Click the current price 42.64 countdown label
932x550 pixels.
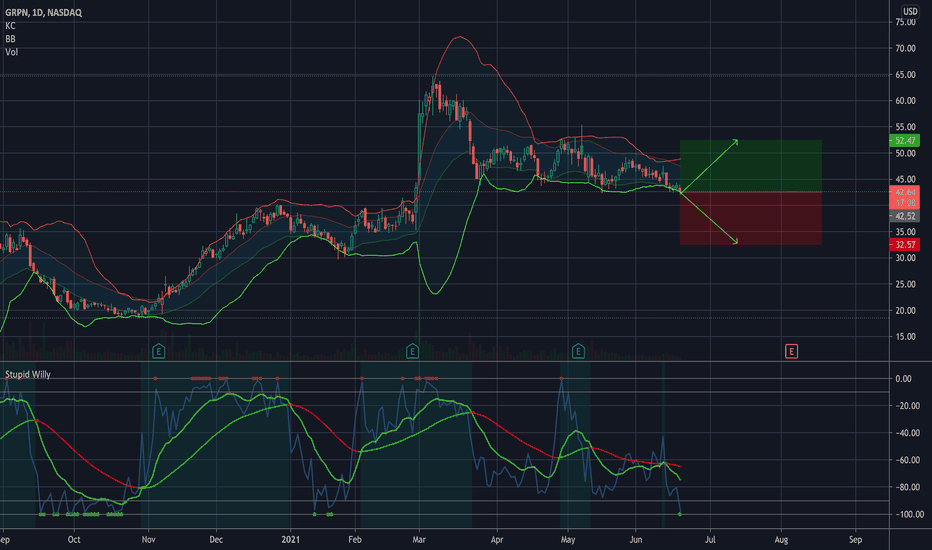pyautogui.click(x=905, y=197)
